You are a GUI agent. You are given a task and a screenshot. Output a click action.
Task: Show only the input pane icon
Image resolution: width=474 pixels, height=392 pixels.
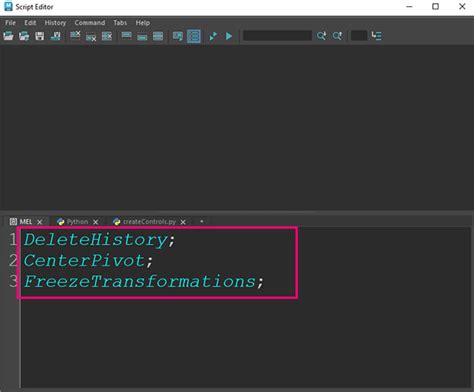142,36
